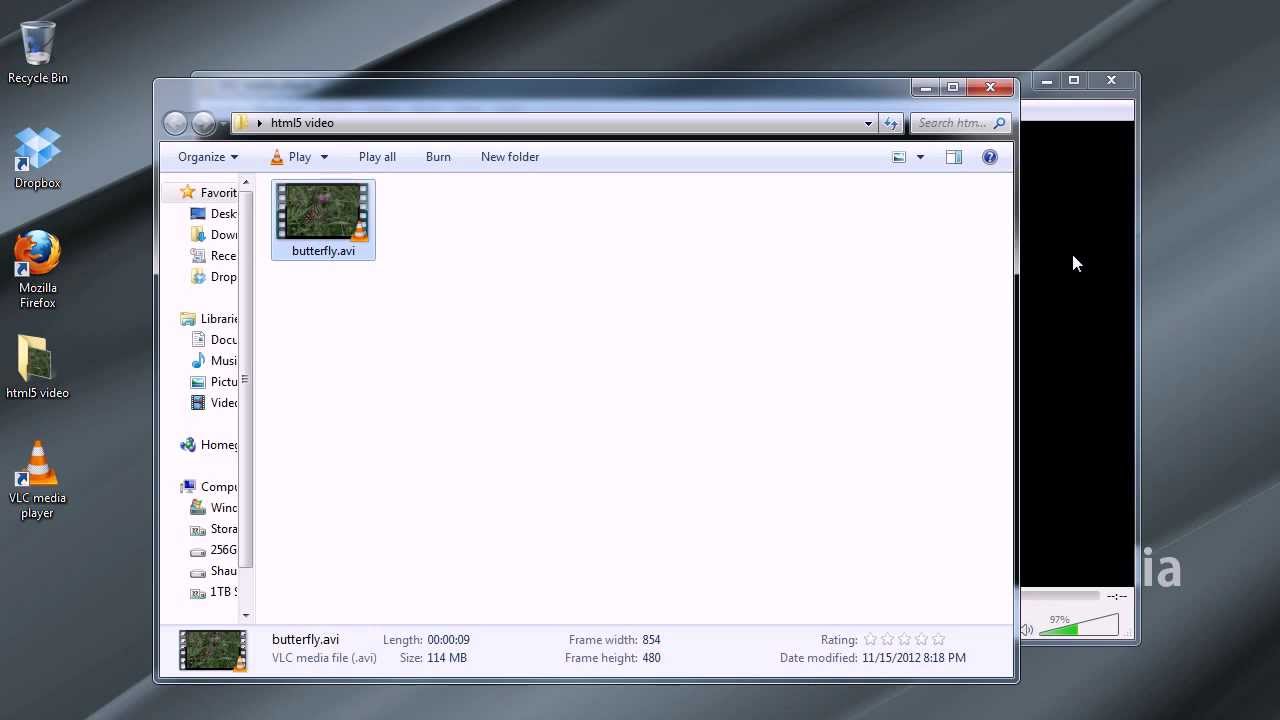Select the 256G drive in sidebar
Viewport: 1280px width, 720px height.
(214, 550)
